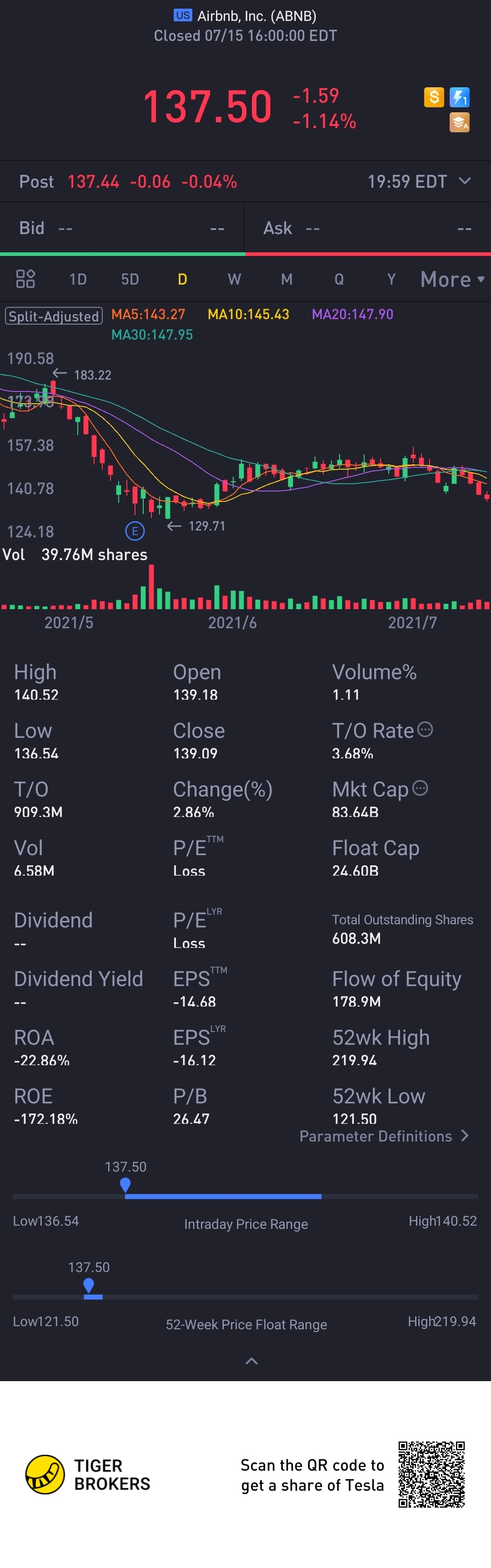Select the W weekly chart tab
The image size is (491, 1568).
(234, 280)
